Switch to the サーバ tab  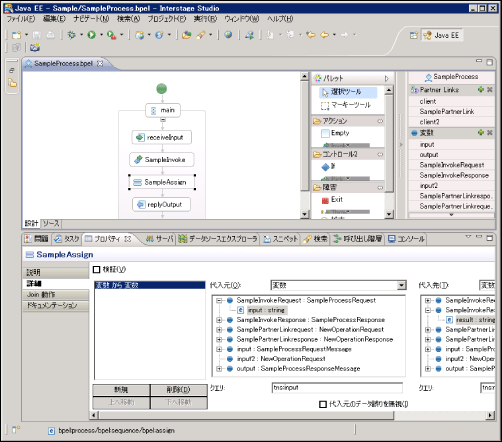(160, 239)
